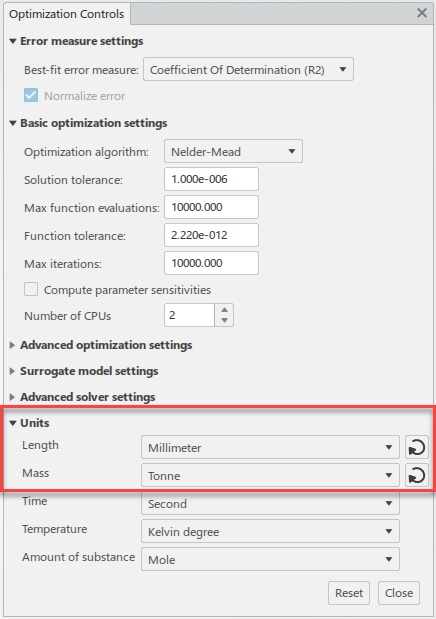The width and height of the screenshot is (436, 619).
Task: Collapse the Error measure settings section
Action: (x=13, y=41)
